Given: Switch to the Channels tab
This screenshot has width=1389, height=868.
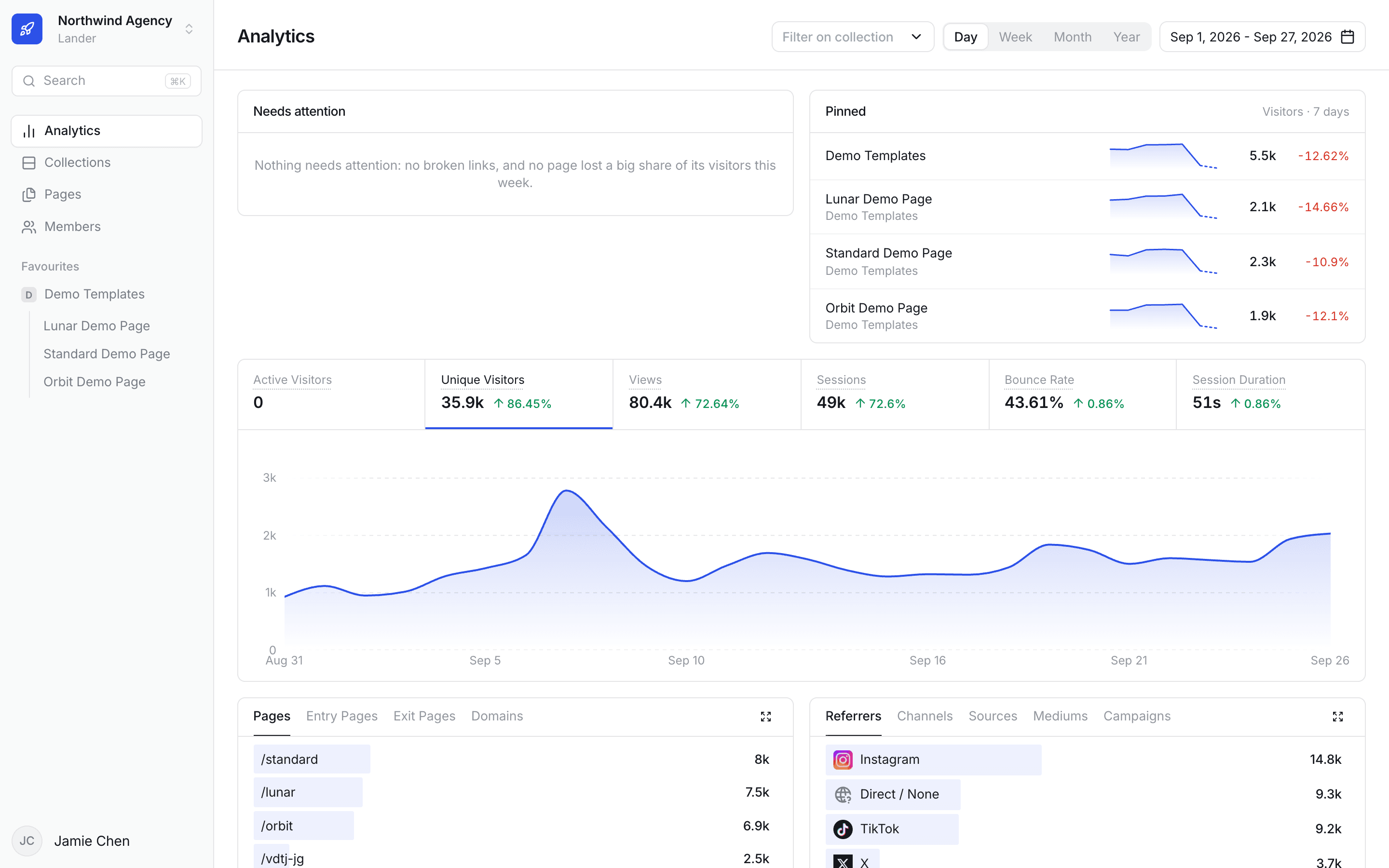Looking at the screenshot, I should tap(925, 716).
